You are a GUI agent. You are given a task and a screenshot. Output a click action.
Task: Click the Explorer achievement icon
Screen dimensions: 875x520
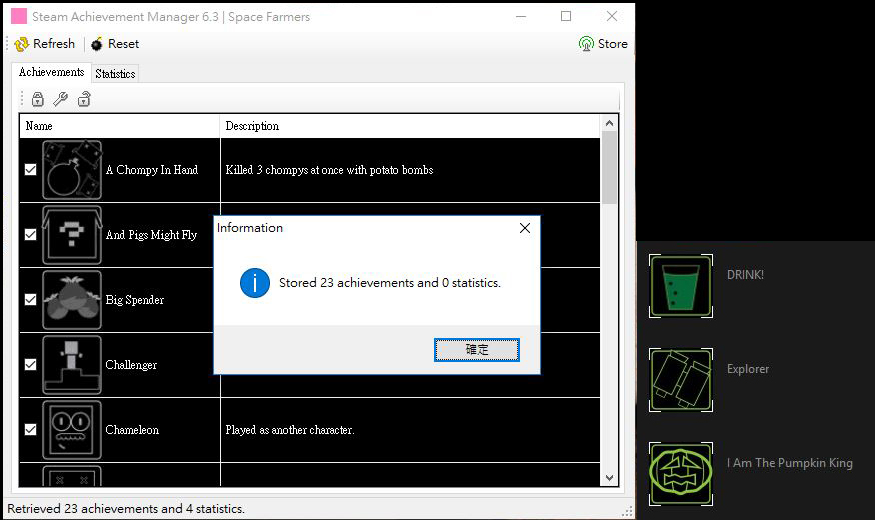[x=681, y=380]
